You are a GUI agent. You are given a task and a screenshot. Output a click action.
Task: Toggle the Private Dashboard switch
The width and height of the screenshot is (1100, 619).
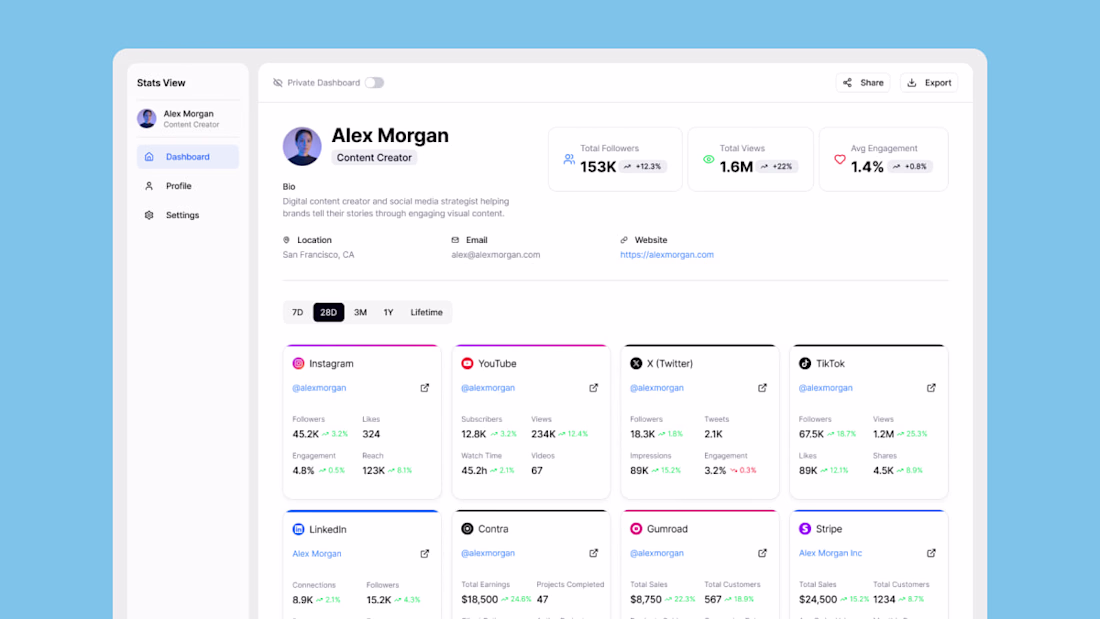(x=374, y=83)
